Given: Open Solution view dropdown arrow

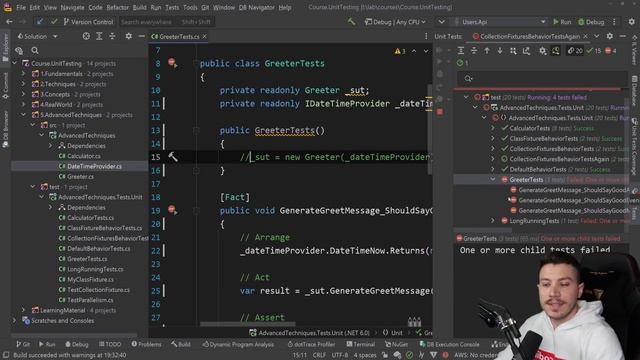Looking at the screenshot, I should [55, 36].
